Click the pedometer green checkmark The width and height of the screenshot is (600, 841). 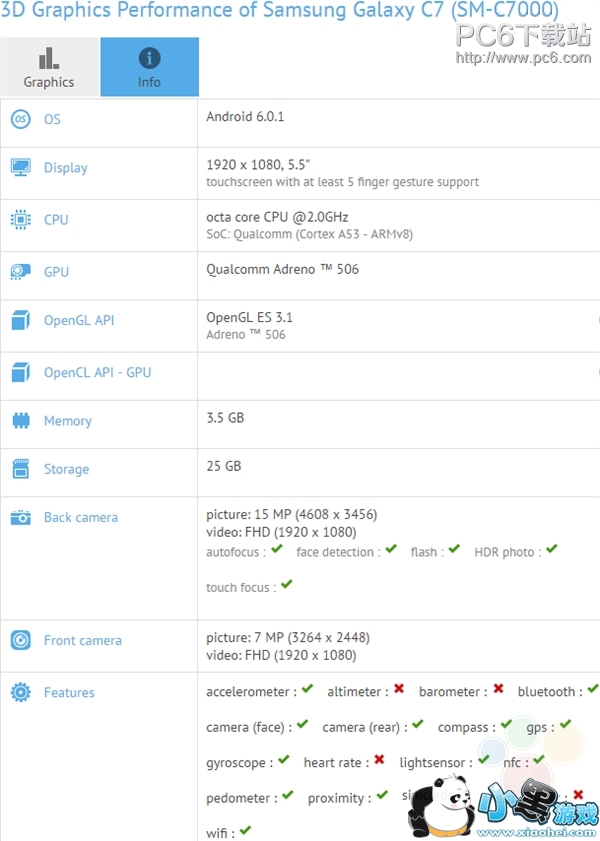[288, 795]
